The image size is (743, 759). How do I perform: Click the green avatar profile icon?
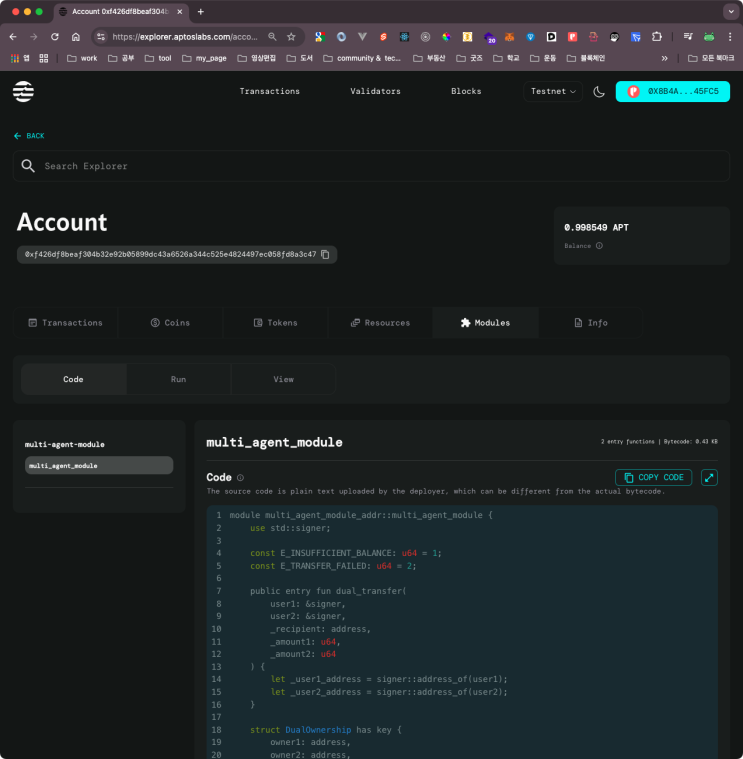[709, 37]
